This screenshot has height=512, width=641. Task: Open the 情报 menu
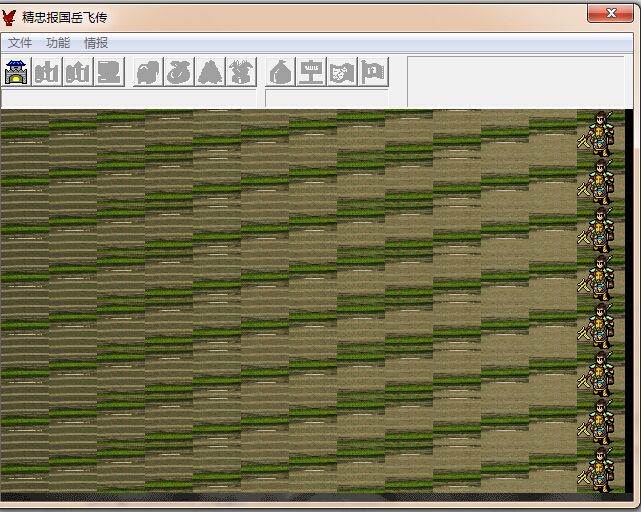coord(96,43)
